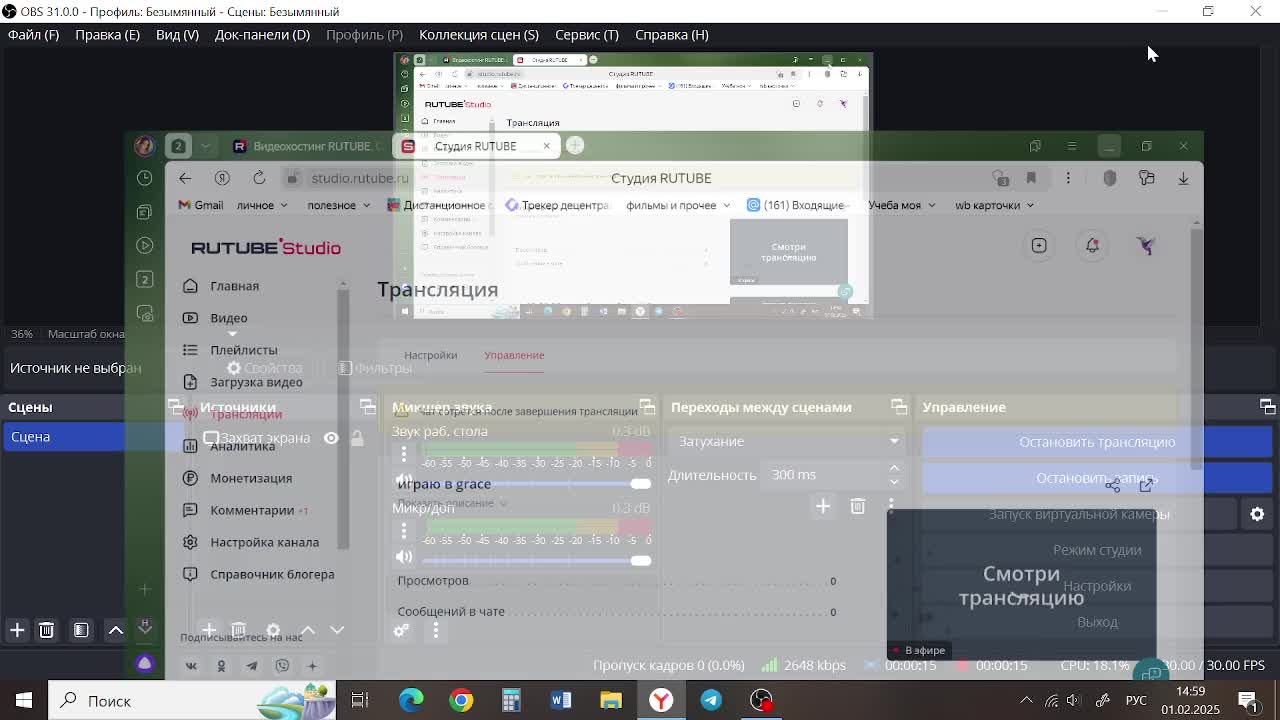
Task: Open the Док-панели (D) menu
Action: [261, 34]
